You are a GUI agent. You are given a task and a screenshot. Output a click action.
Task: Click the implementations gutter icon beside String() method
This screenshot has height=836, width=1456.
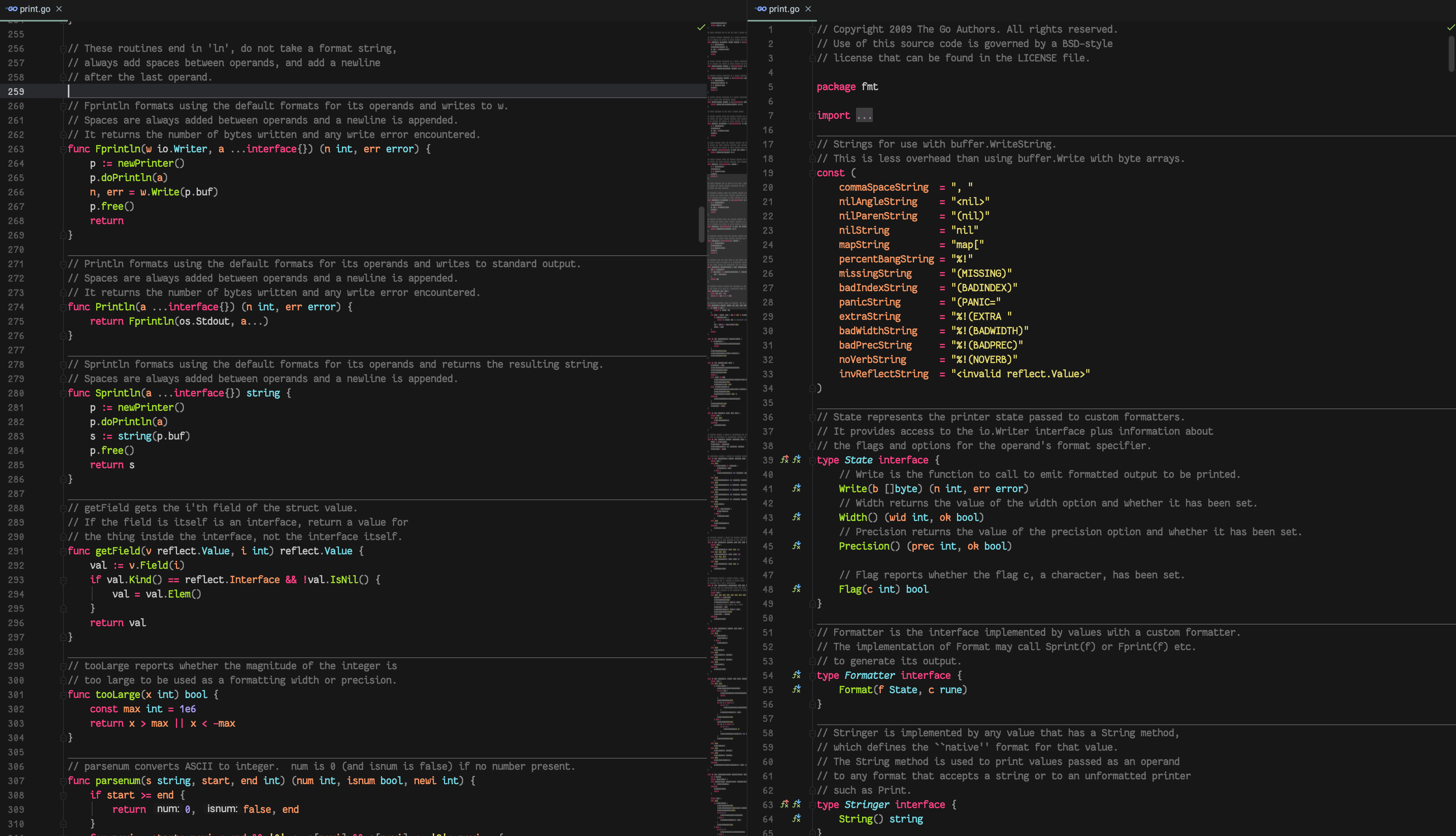[796, 819]
